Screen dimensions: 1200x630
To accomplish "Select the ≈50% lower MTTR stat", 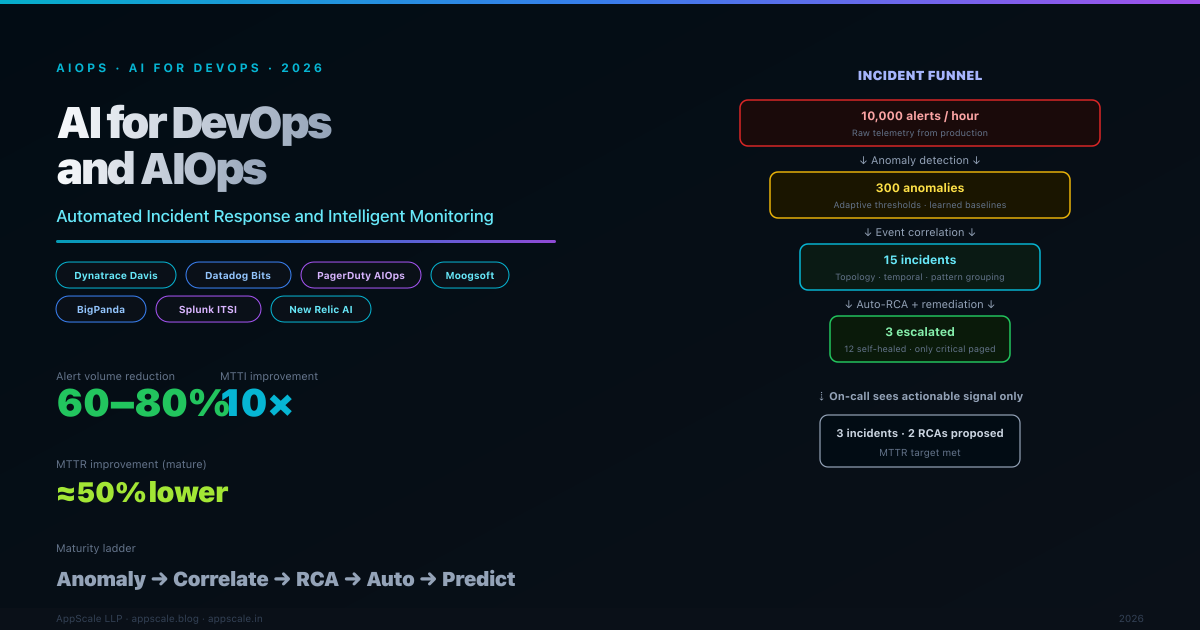I will click(142, 492).
